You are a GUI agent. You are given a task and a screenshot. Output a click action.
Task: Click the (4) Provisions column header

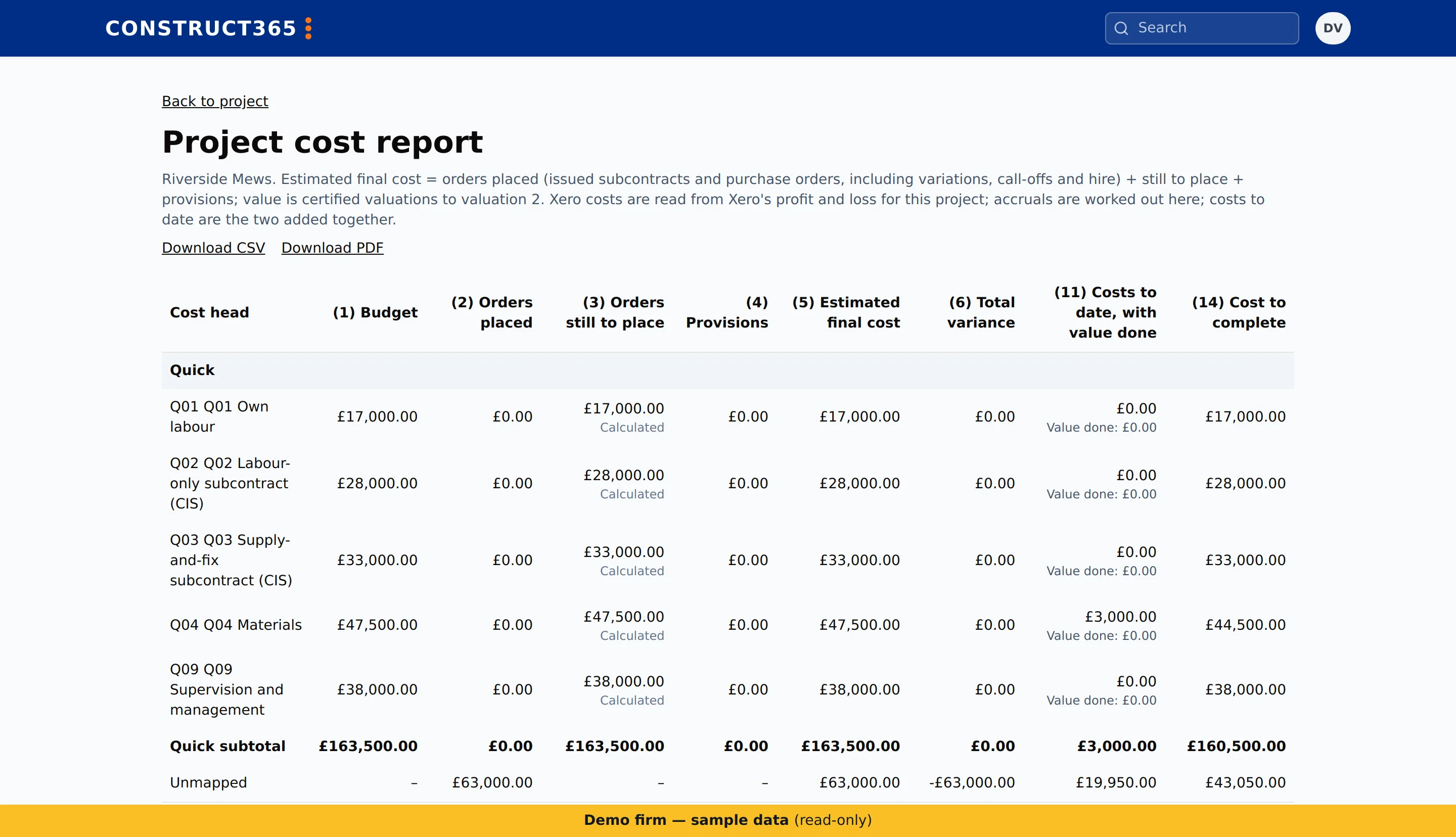[x=726, y=312]
